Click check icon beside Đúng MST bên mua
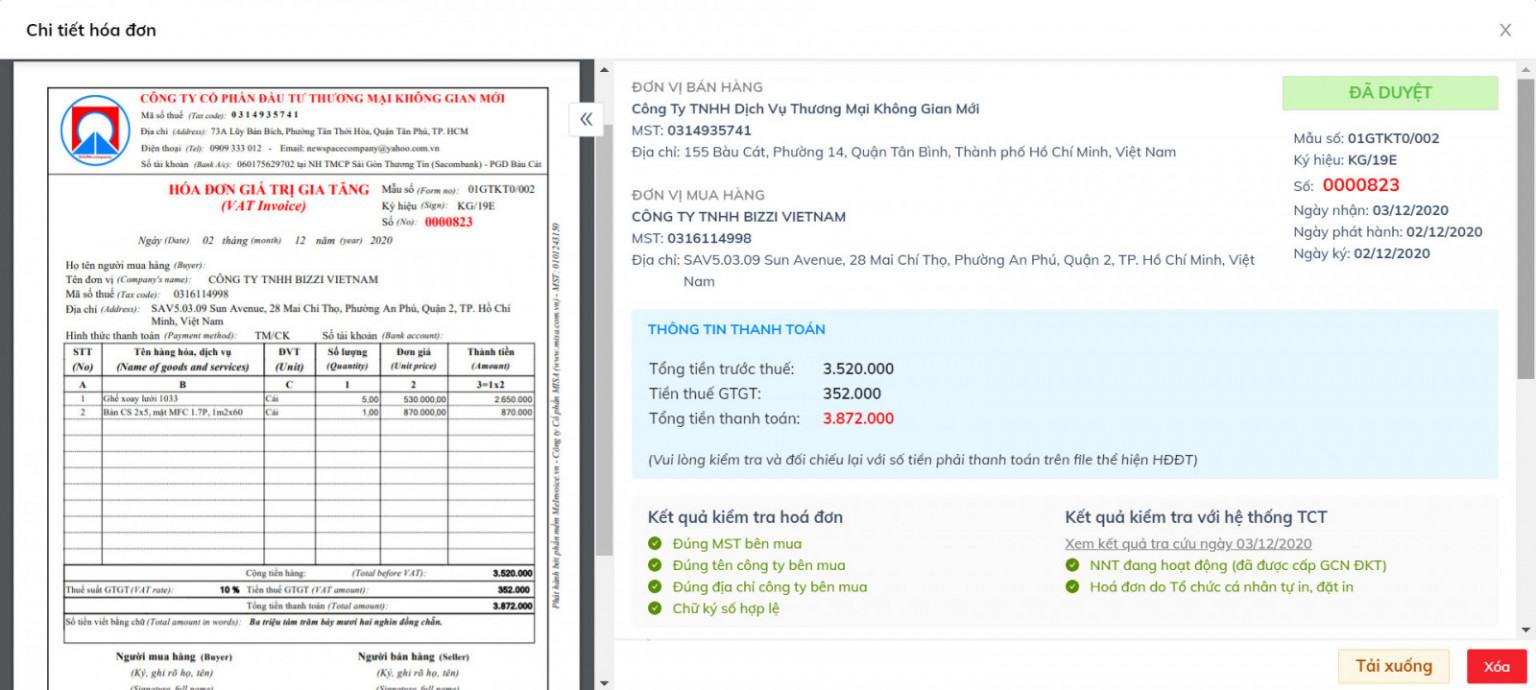The image size is (1536, 690). (655, 543)
